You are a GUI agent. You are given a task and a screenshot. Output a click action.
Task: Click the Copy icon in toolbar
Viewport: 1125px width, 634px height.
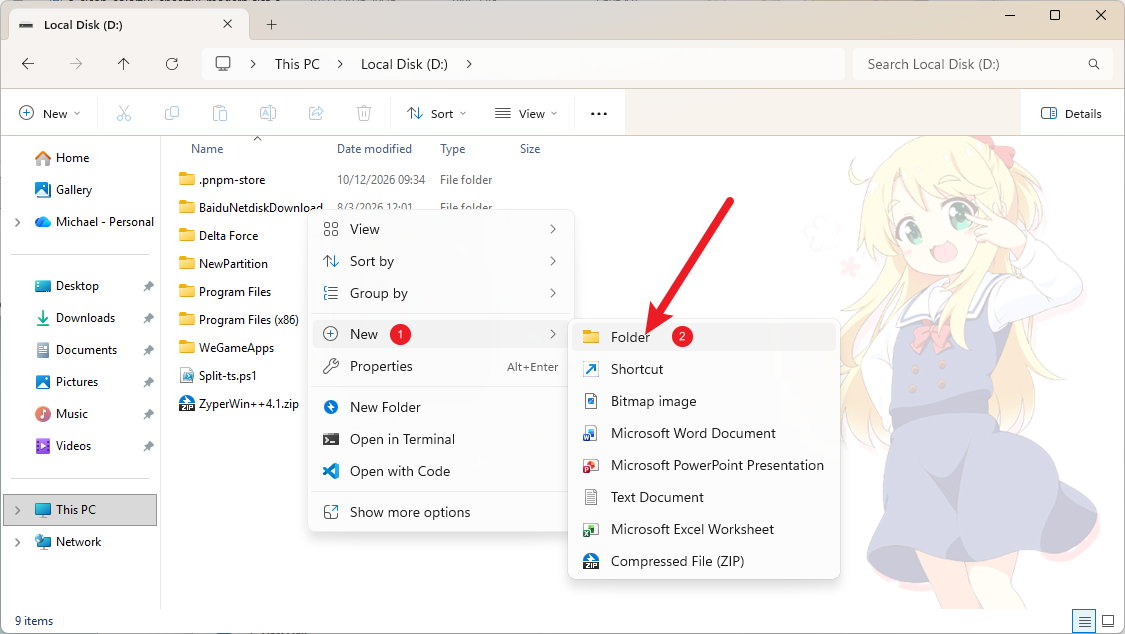[x=172, y=113]
